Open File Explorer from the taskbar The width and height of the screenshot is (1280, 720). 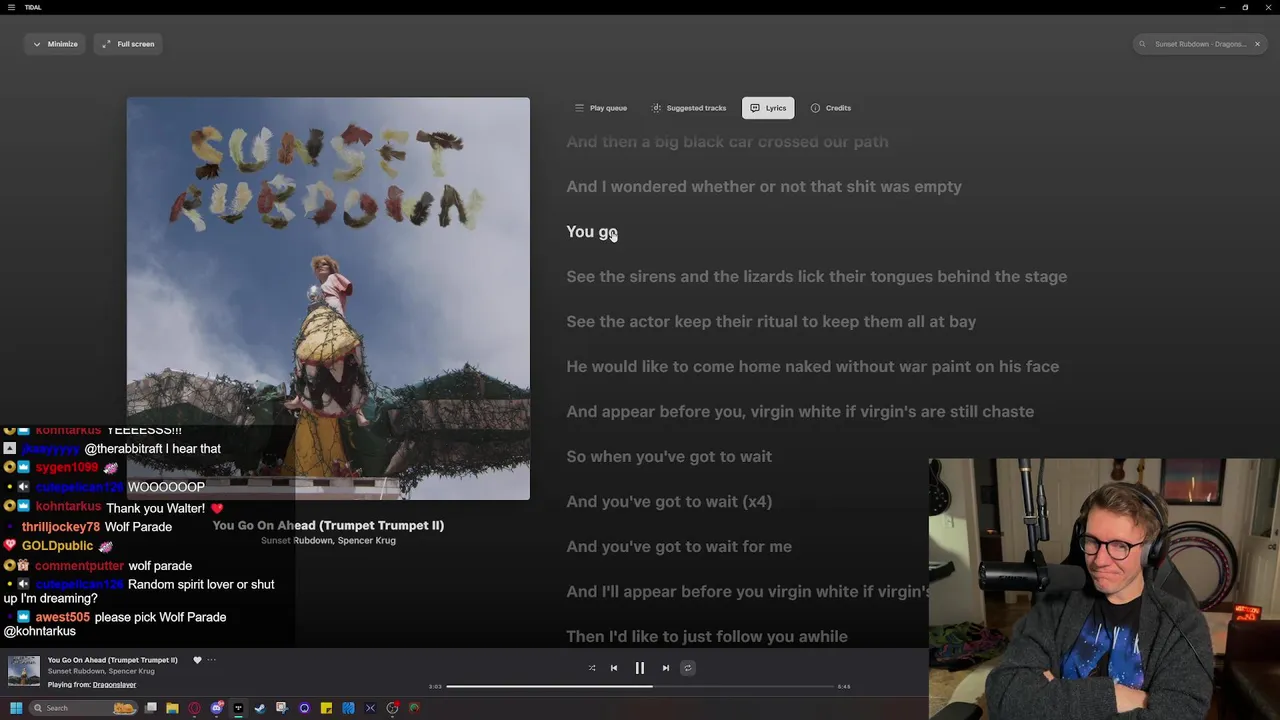(172, 708)
